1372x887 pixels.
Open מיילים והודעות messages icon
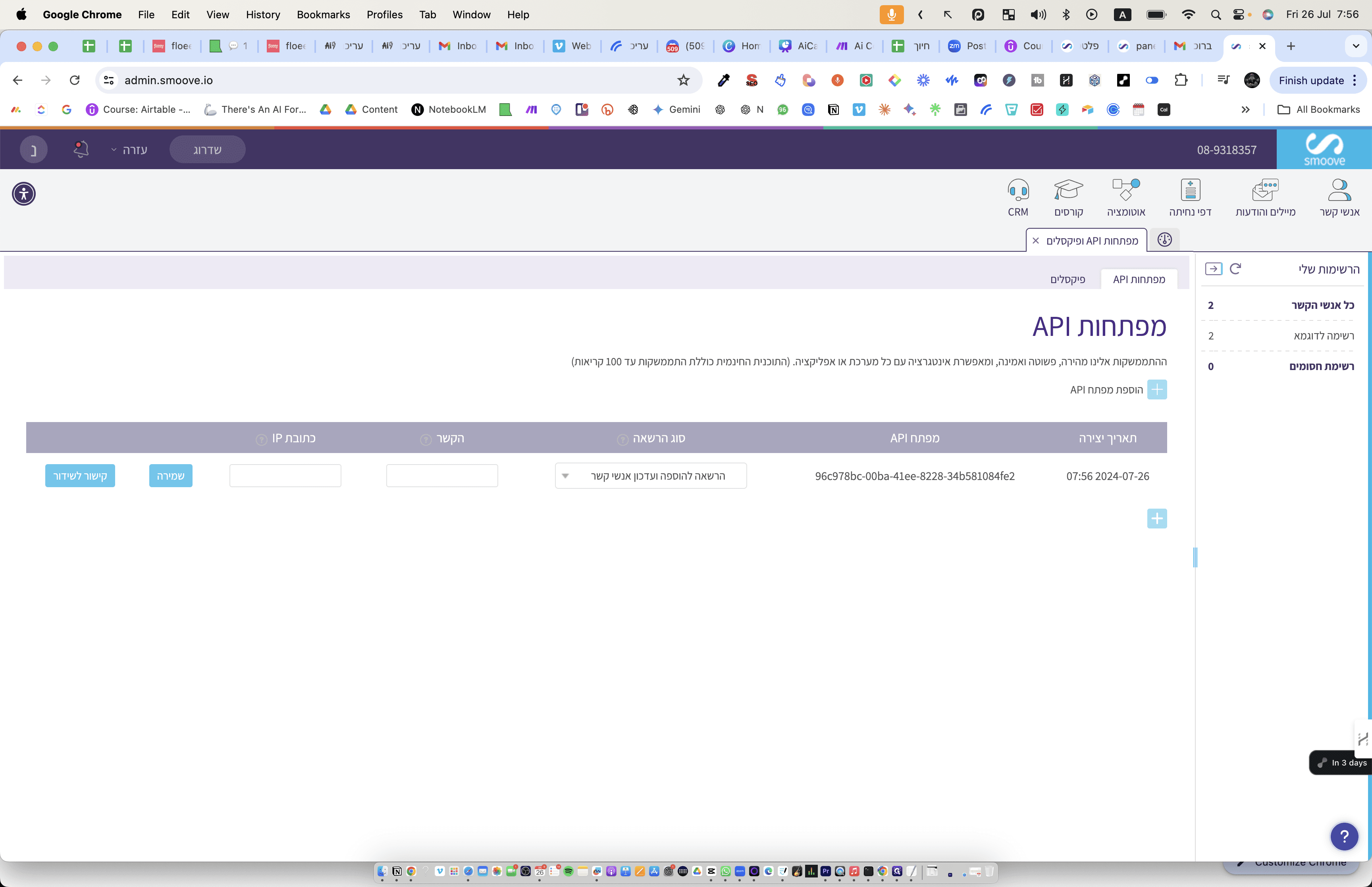[1266, 198]
